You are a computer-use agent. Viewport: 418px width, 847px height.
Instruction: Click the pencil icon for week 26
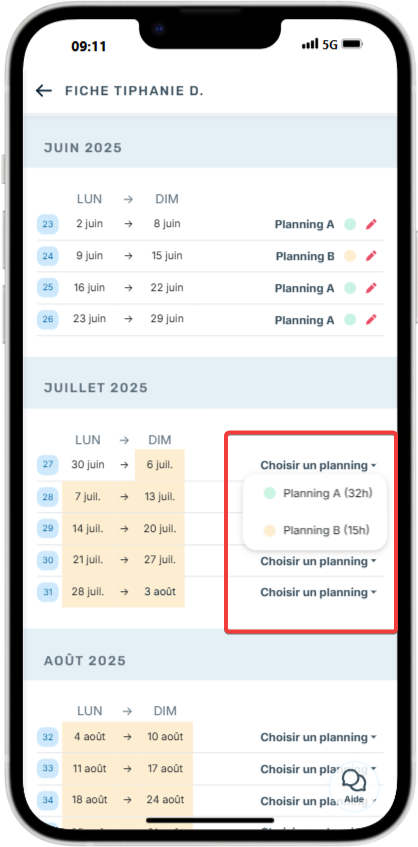370,320
